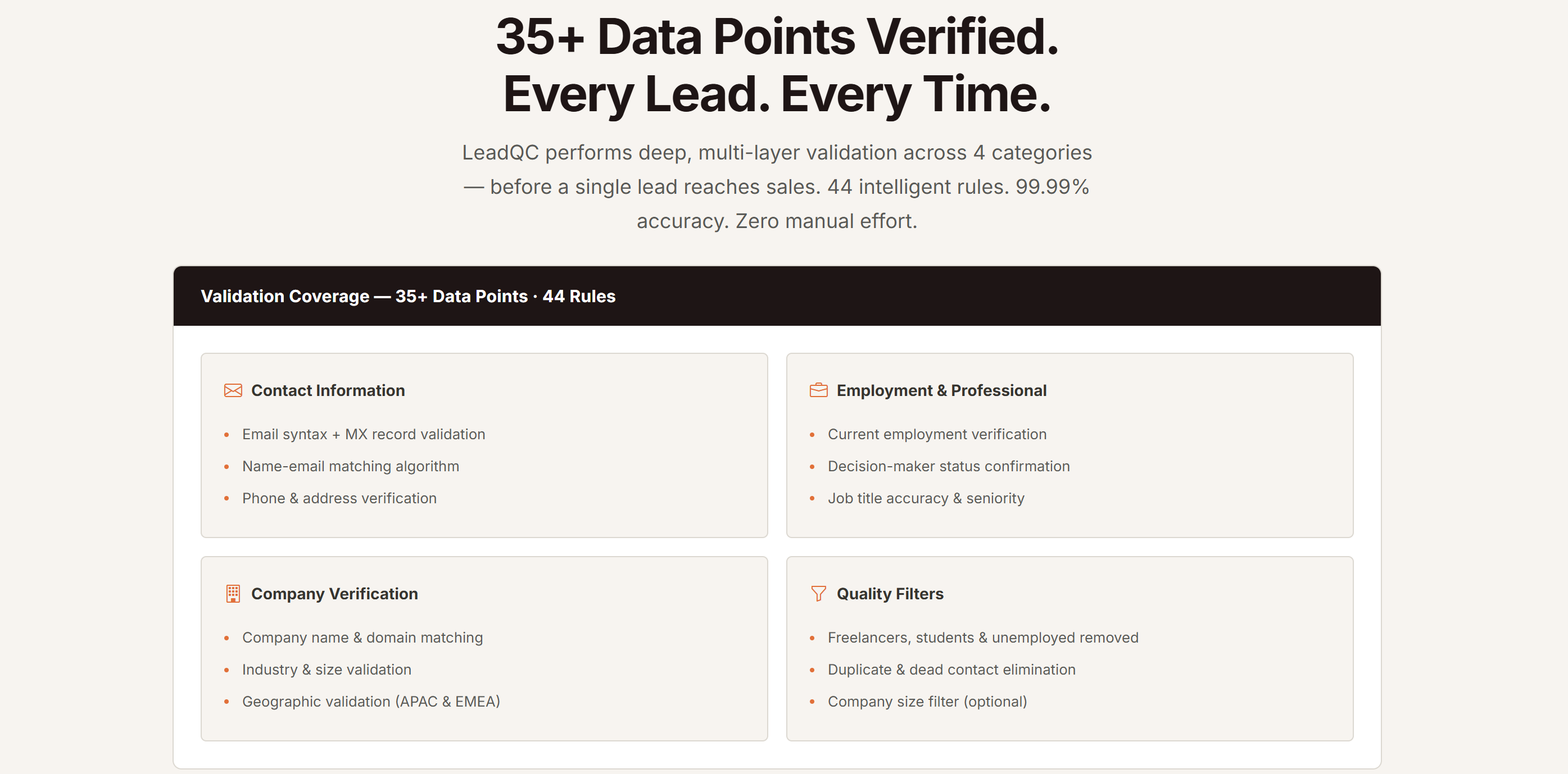Click Company size filter (optional) item

(927, 702)
